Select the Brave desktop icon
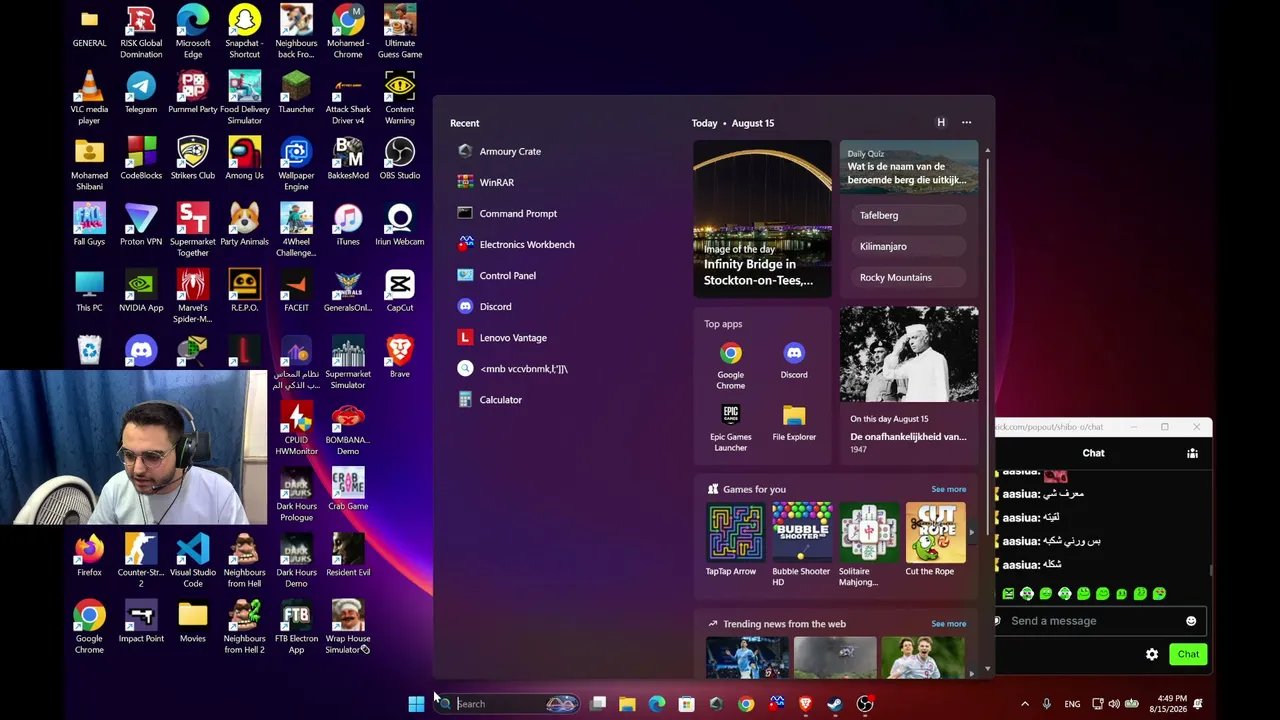 (x=400, y=357)
